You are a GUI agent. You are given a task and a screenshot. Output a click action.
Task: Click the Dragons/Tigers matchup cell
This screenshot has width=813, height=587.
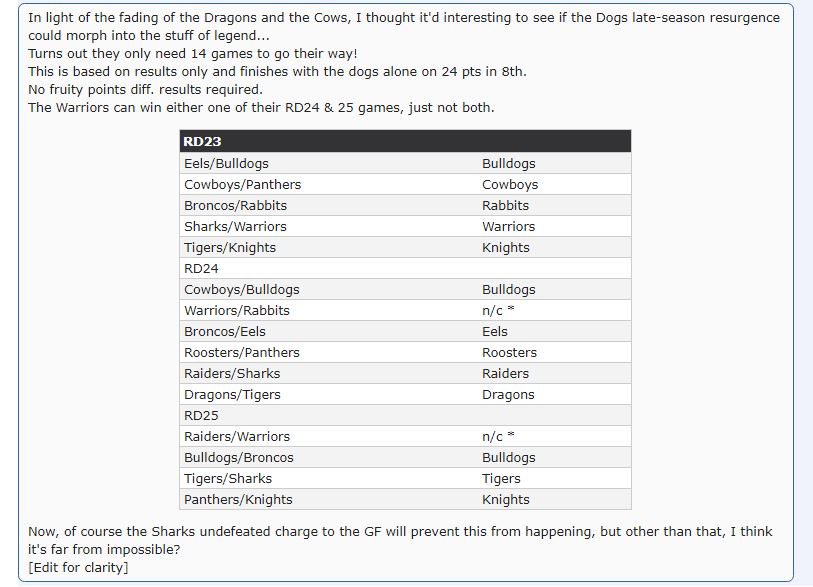(232, 394)
